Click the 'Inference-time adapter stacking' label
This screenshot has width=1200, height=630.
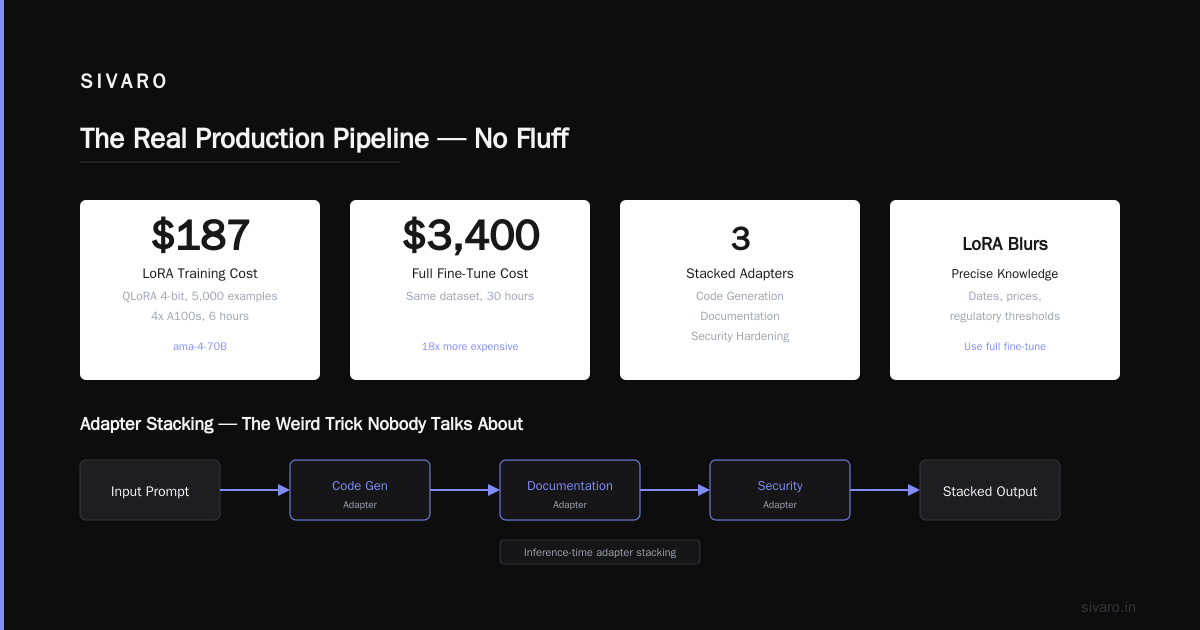coord(600,552)
